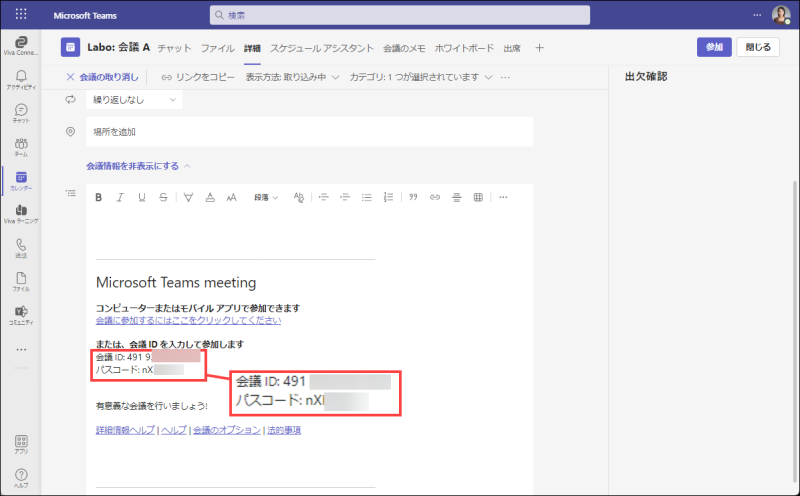The height and width of the screenshot is (496, 800).
Task: Open the スケジュール アシスタント tab
Action: click(322, 48)
